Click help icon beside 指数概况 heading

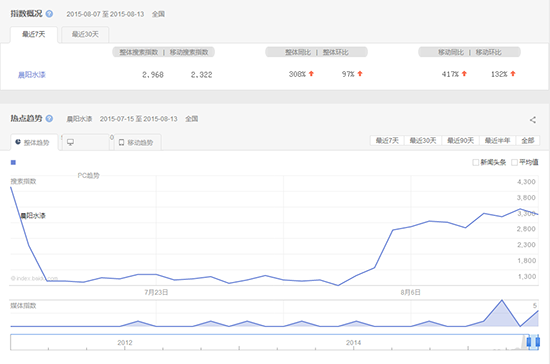click(49, 14)
